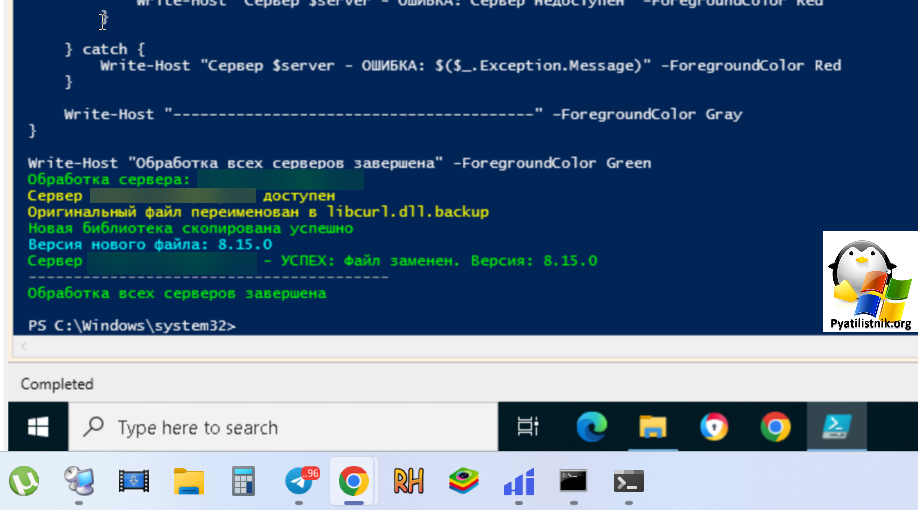Open Task View on inner taskbar
This screenshot has width=918, height=510.
(528, 428)
